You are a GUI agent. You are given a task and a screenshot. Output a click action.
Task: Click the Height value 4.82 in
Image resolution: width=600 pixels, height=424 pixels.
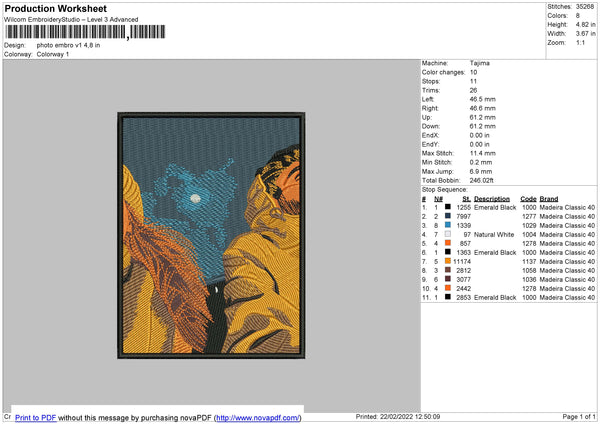(585, 24)
